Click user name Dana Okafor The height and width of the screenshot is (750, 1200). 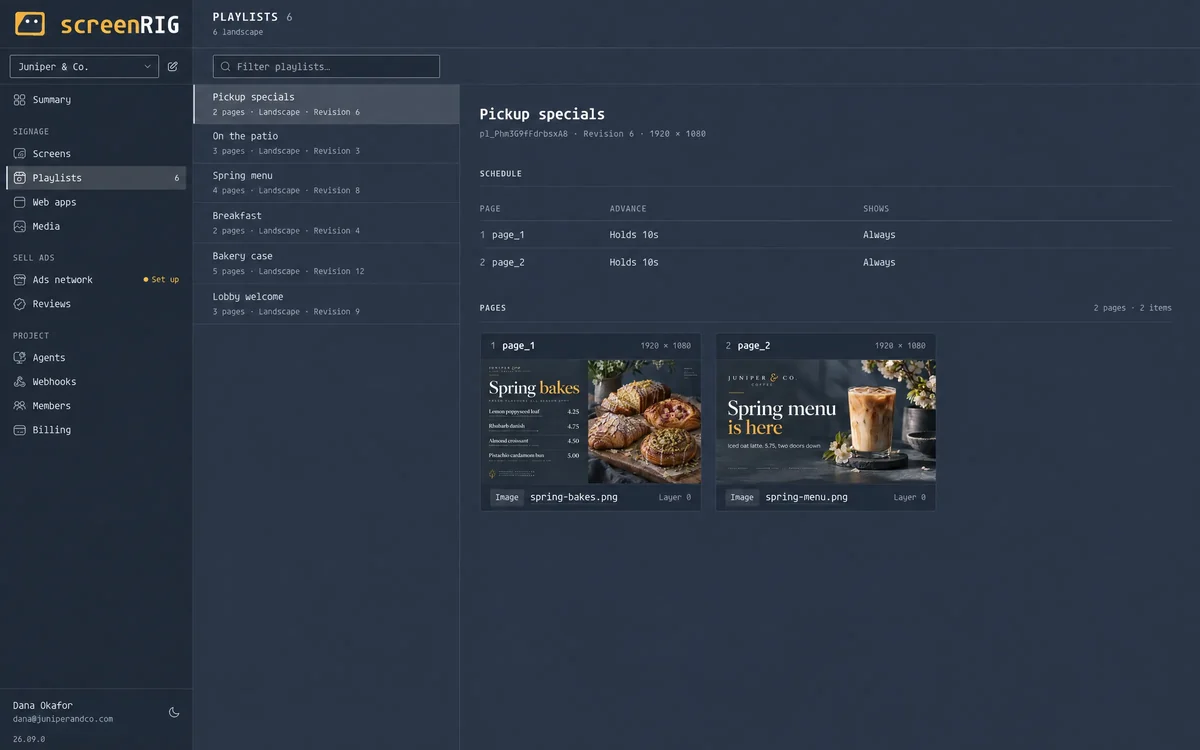click(x=42, y=705)
